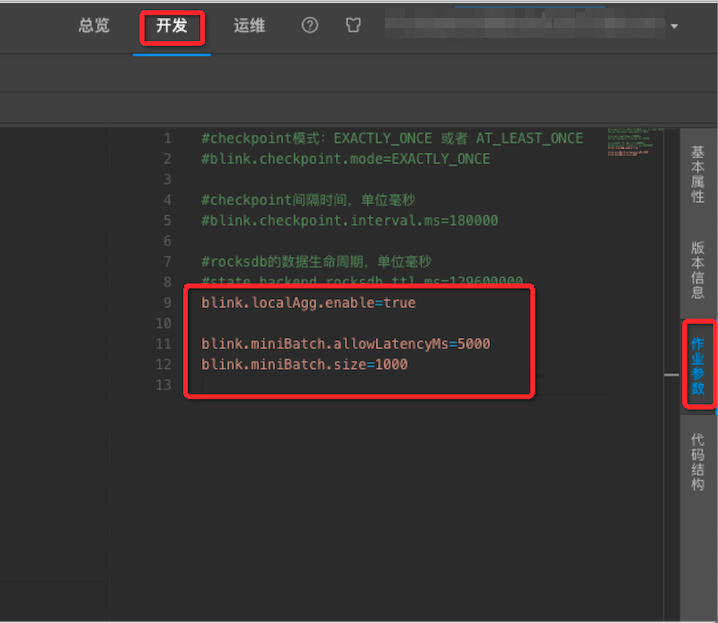Click line number 6 in gutter
This screenshot has width=718, height=623.
(168, 241)
